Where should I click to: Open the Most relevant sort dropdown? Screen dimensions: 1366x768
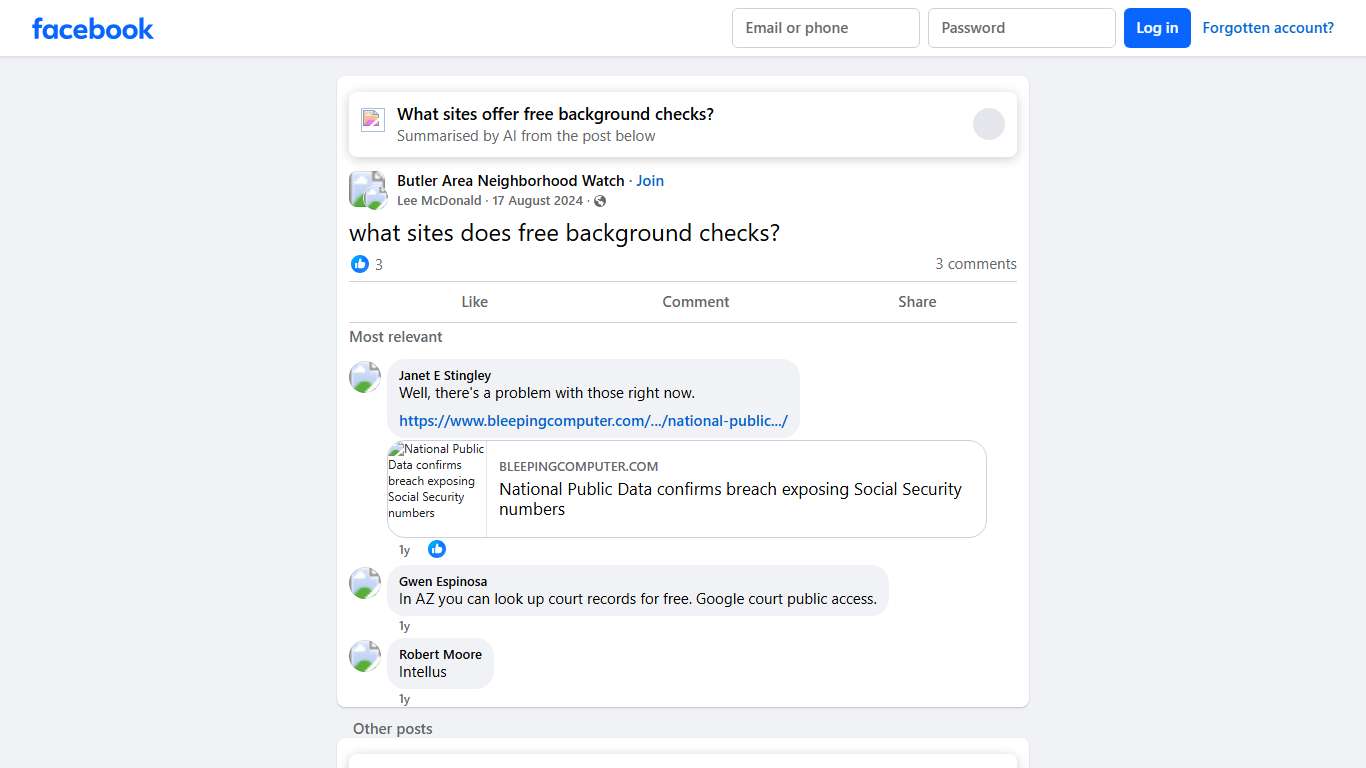[x=396, y=337]
